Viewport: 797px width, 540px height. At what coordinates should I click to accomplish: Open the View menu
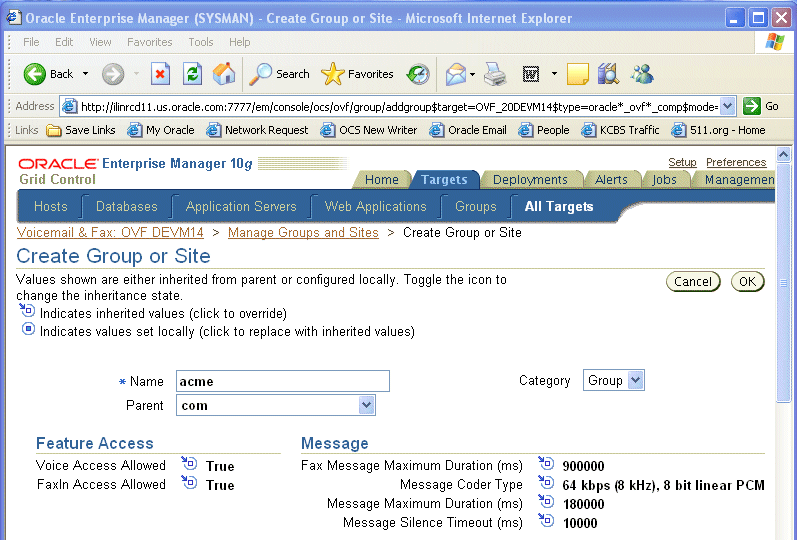point(100,42)
